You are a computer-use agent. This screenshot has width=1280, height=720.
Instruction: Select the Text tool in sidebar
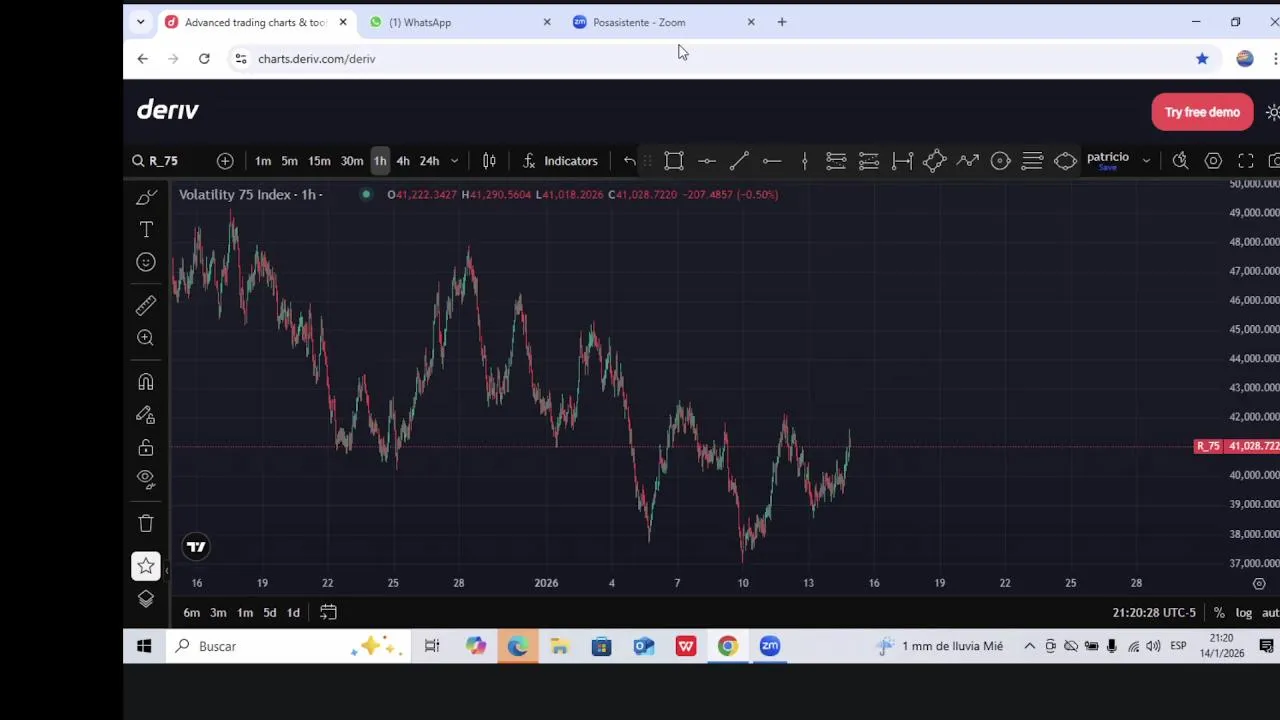146,230
